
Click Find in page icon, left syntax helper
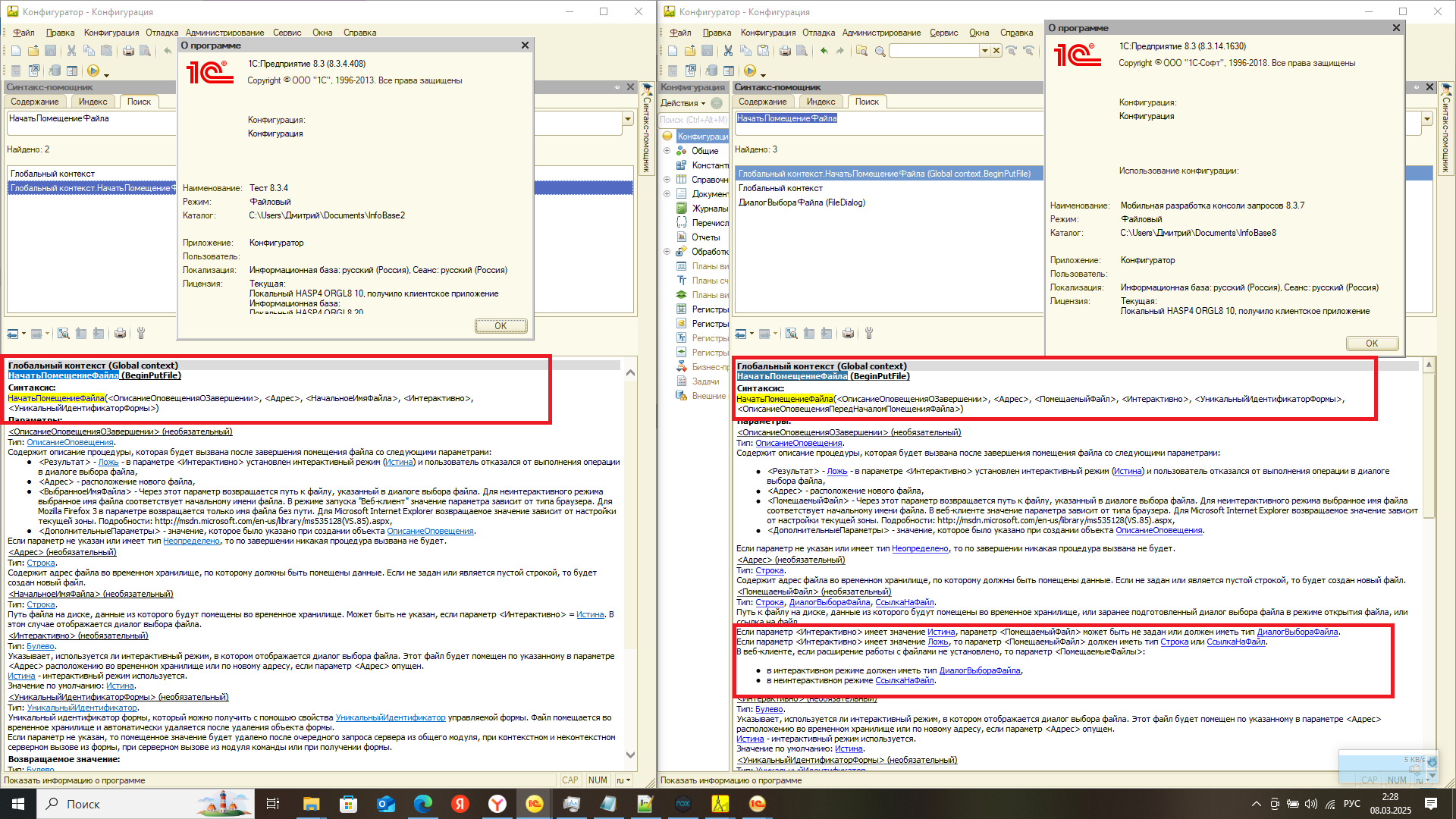(63, 334)
